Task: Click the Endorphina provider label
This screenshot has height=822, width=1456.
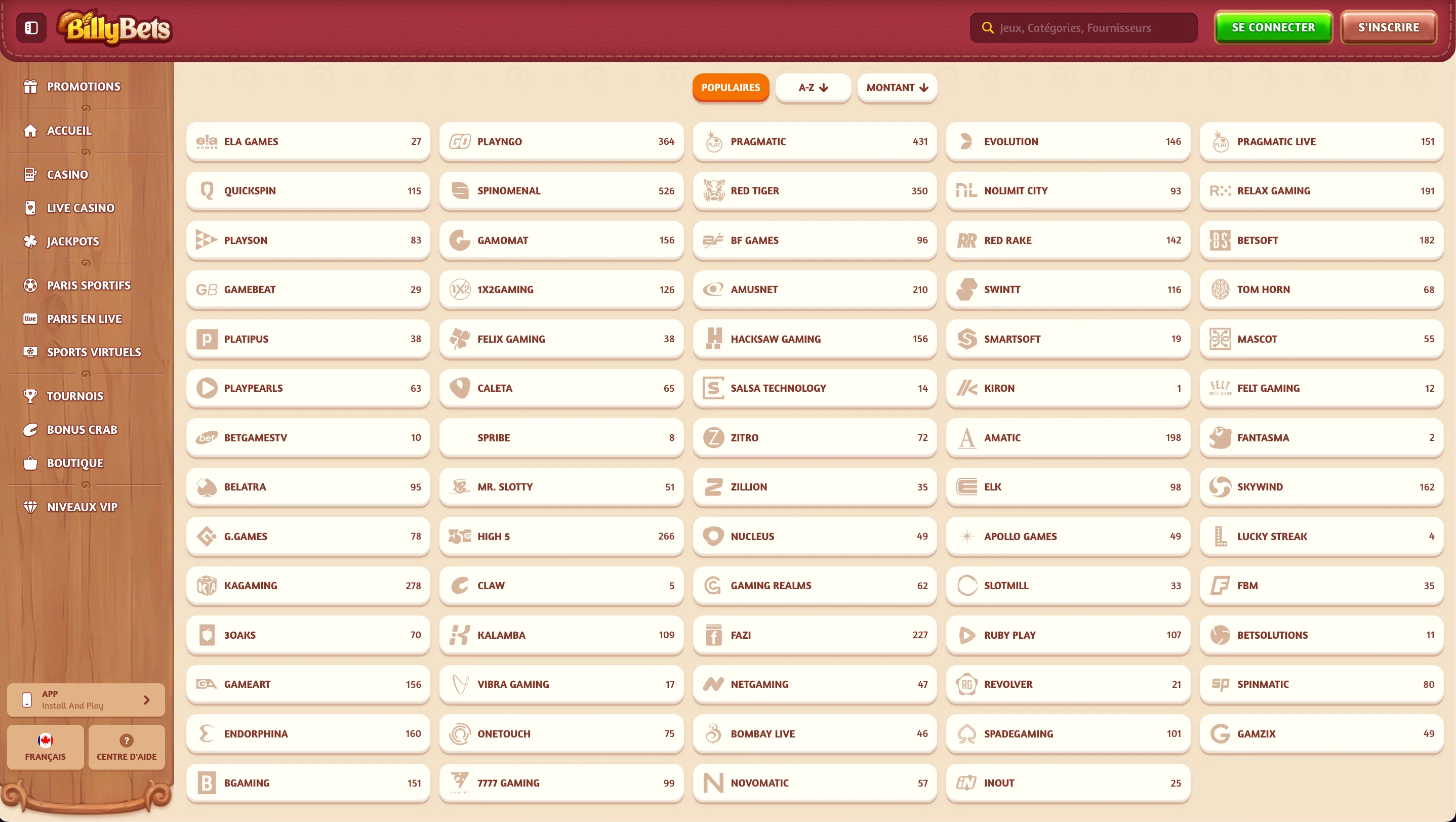Action: pos(256,733)
